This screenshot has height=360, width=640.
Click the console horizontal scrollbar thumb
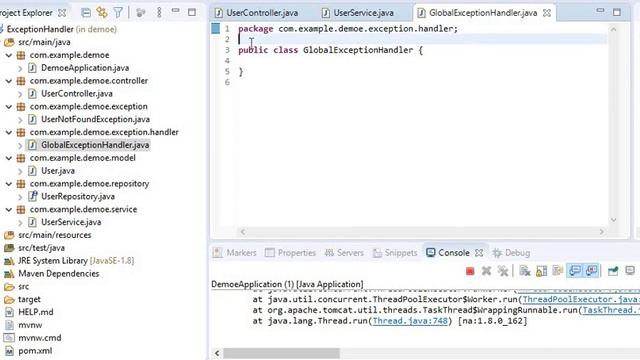tap(281, 353)
